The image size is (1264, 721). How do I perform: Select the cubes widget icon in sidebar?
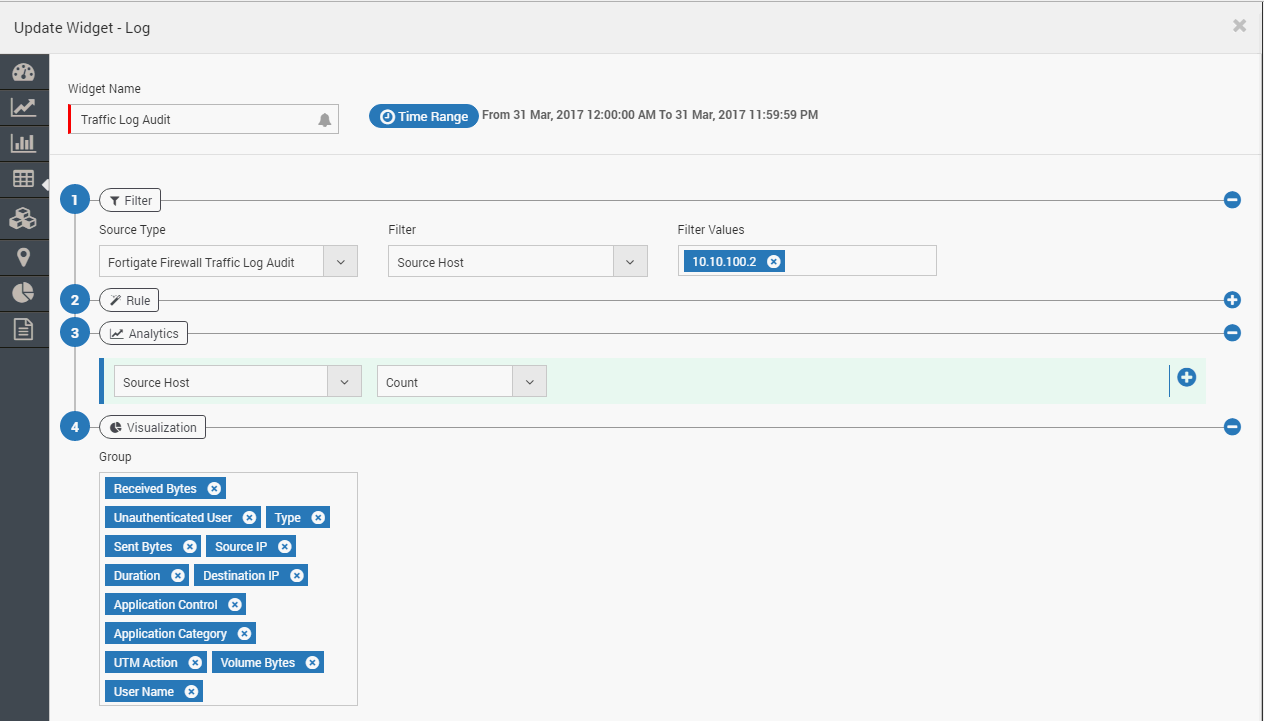coord(24,219)
